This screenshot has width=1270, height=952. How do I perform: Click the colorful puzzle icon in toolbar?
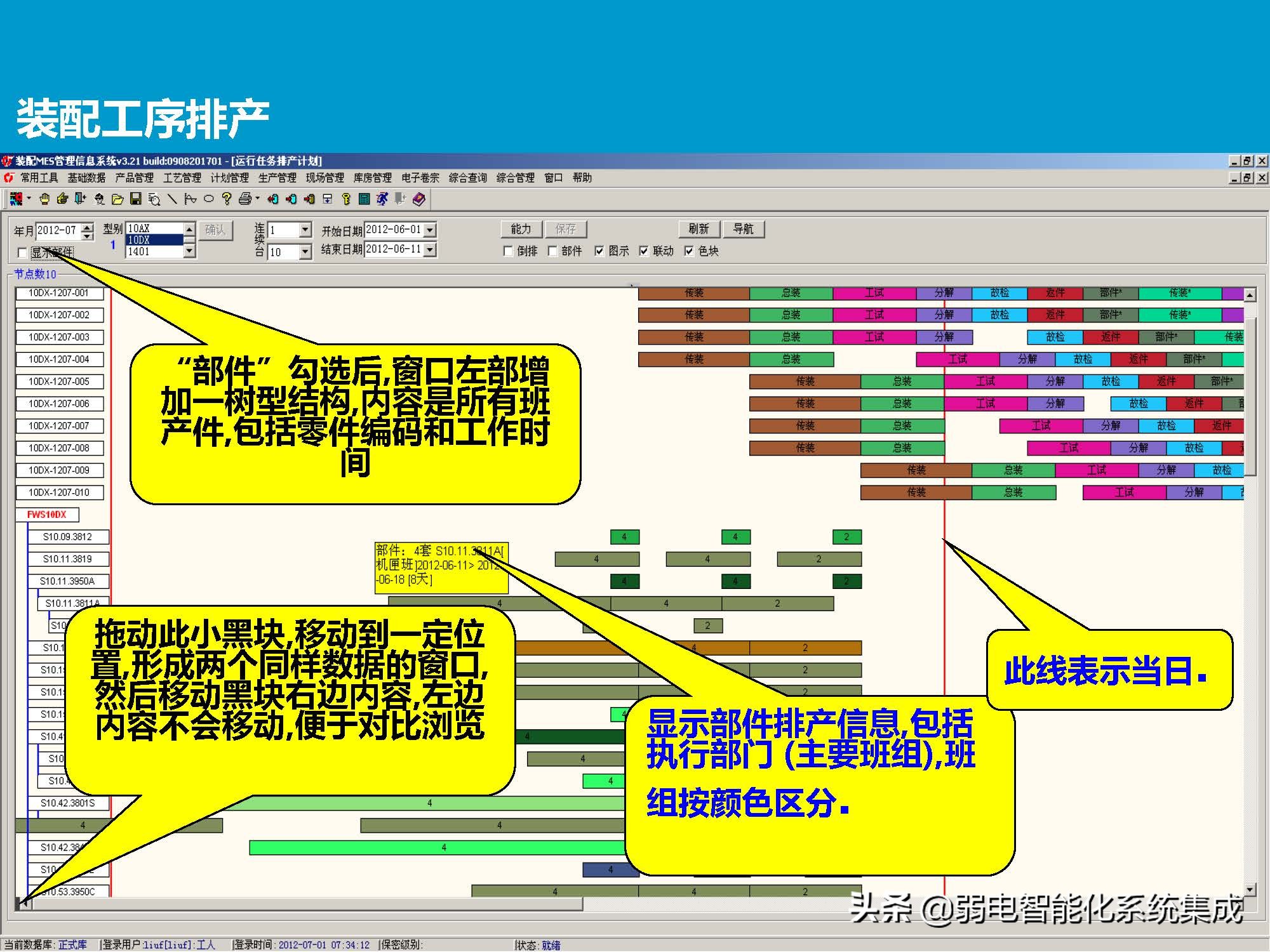[x=17, y=199]
